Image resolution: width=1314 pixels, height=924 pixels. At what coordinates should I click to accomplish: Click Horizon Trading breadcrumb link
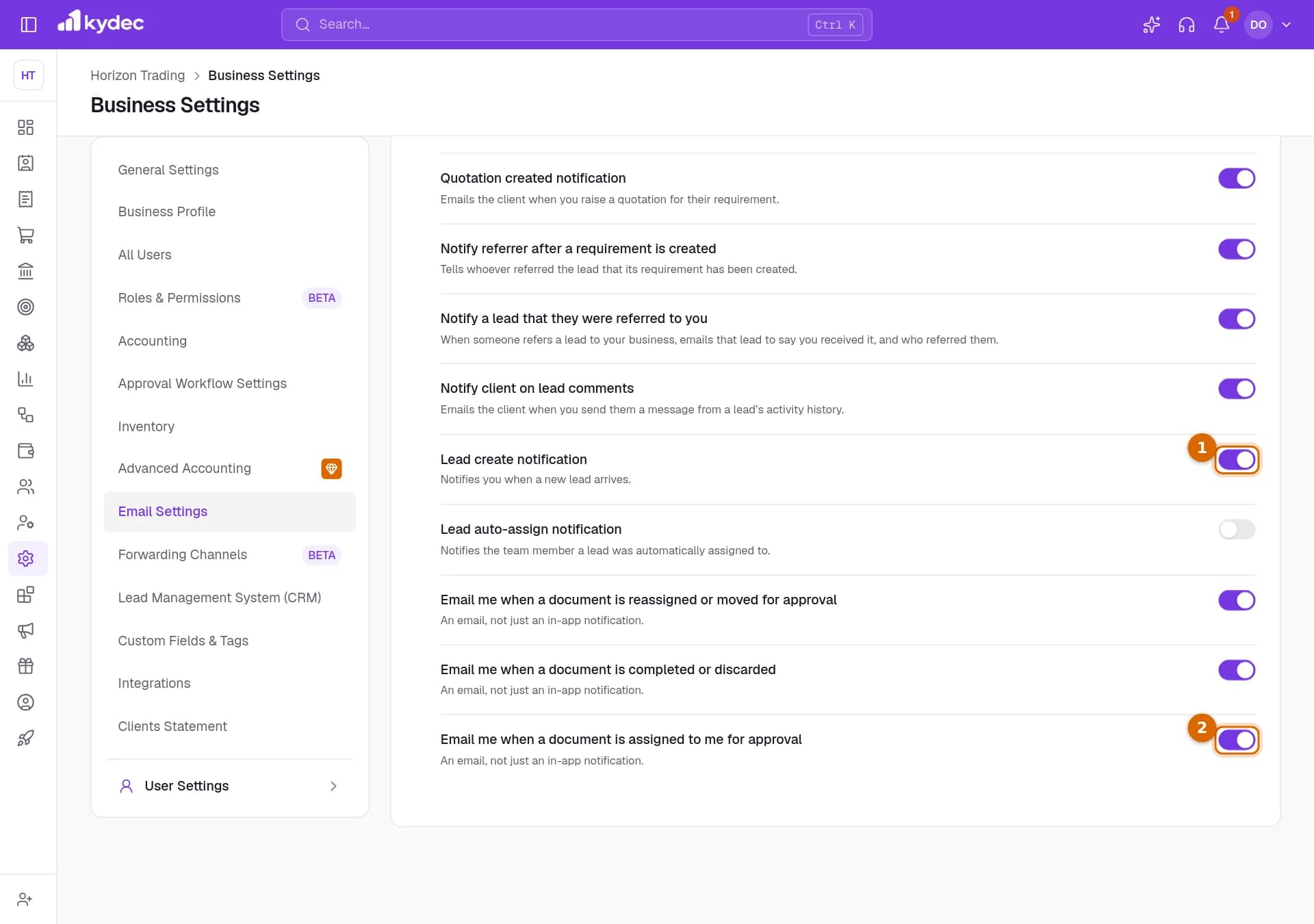(138, 75)
